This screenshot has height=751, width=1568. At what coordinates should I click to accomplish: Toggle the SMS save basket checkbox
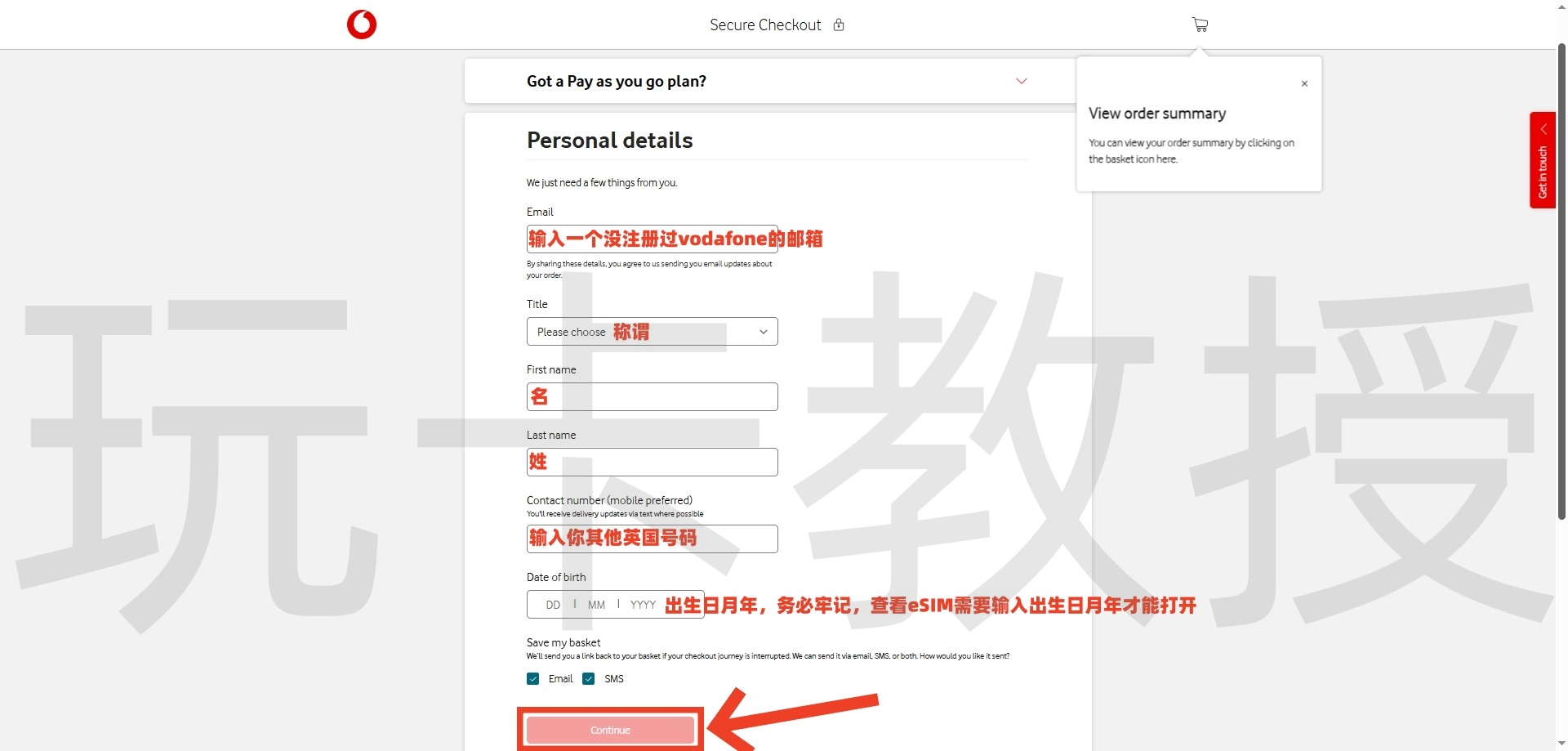coord(589,679)
